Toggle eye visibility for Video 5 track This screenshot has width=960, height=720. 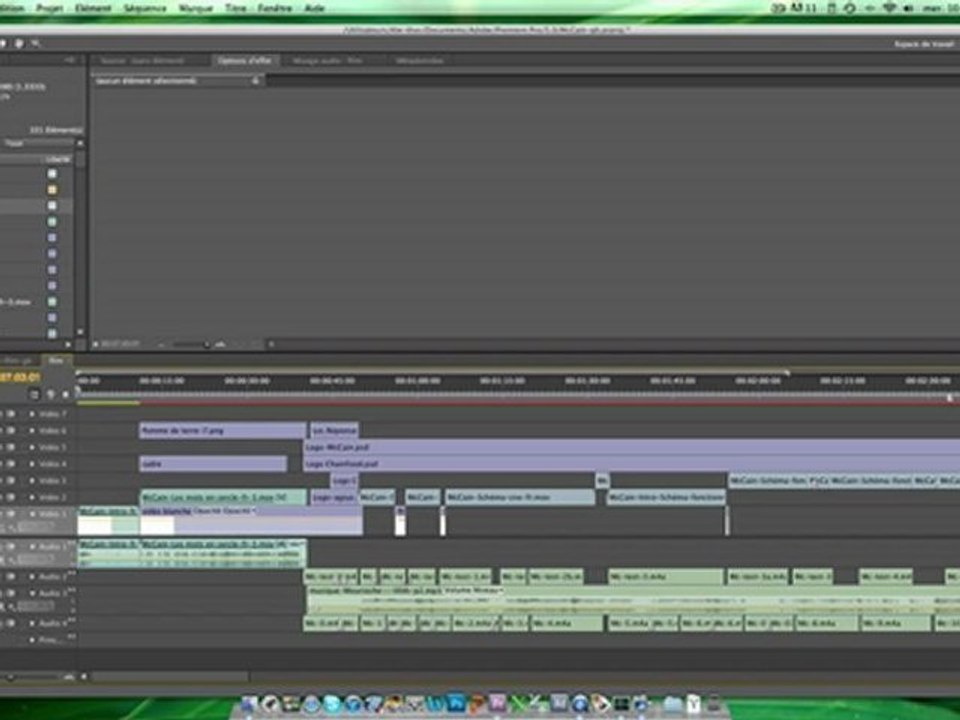[x=11, y=448]
